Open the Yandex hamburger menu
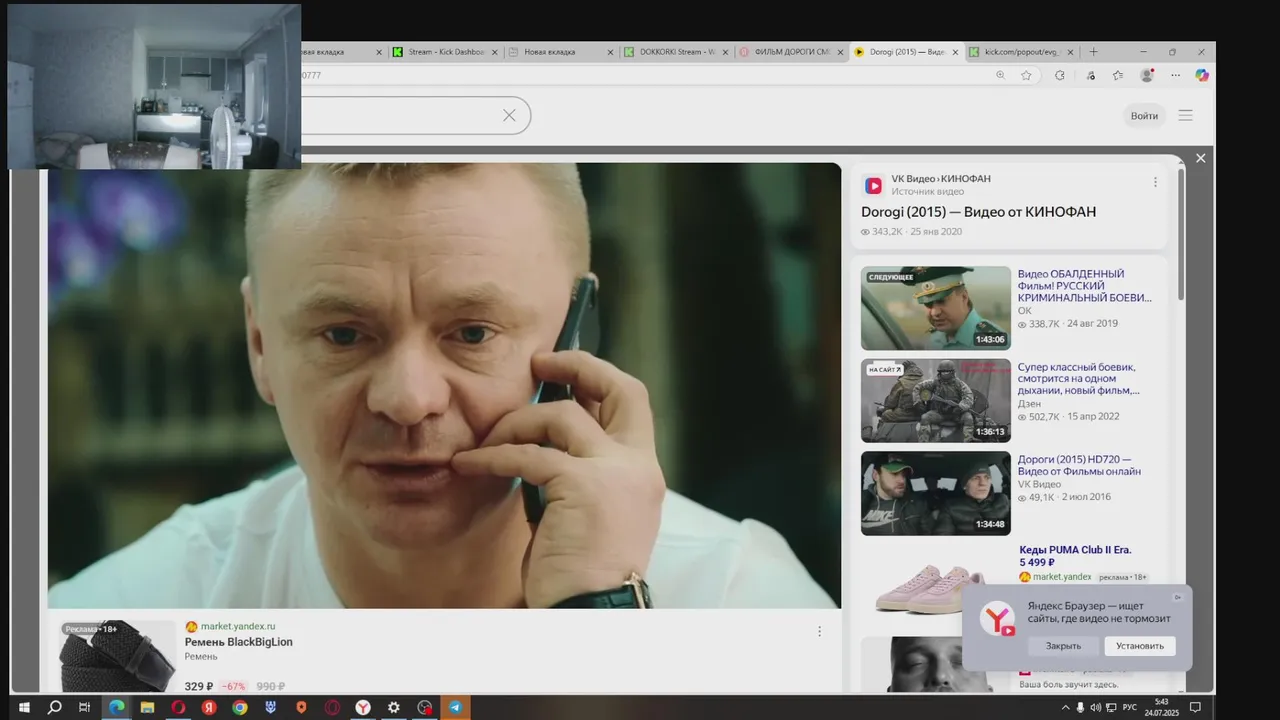1280x720 pixels. pyautogui.click(x=1185, y=116)
